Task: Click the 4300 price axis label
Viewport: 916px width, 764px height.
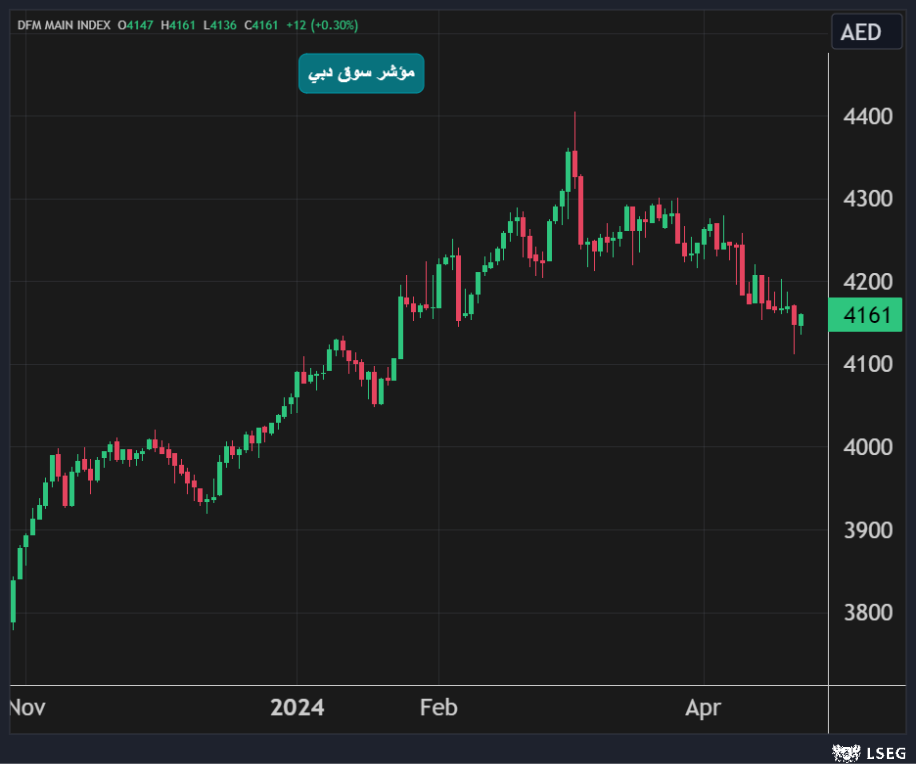Action: (868, 199)
